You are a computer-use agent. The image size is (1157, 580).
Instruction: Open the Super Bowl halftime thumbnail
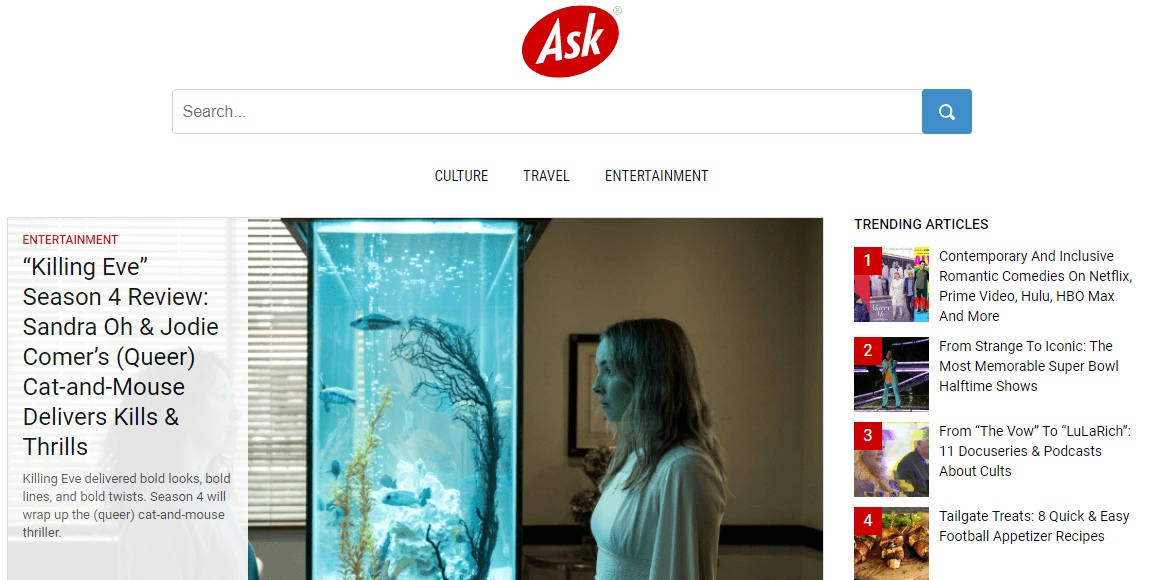891,374
